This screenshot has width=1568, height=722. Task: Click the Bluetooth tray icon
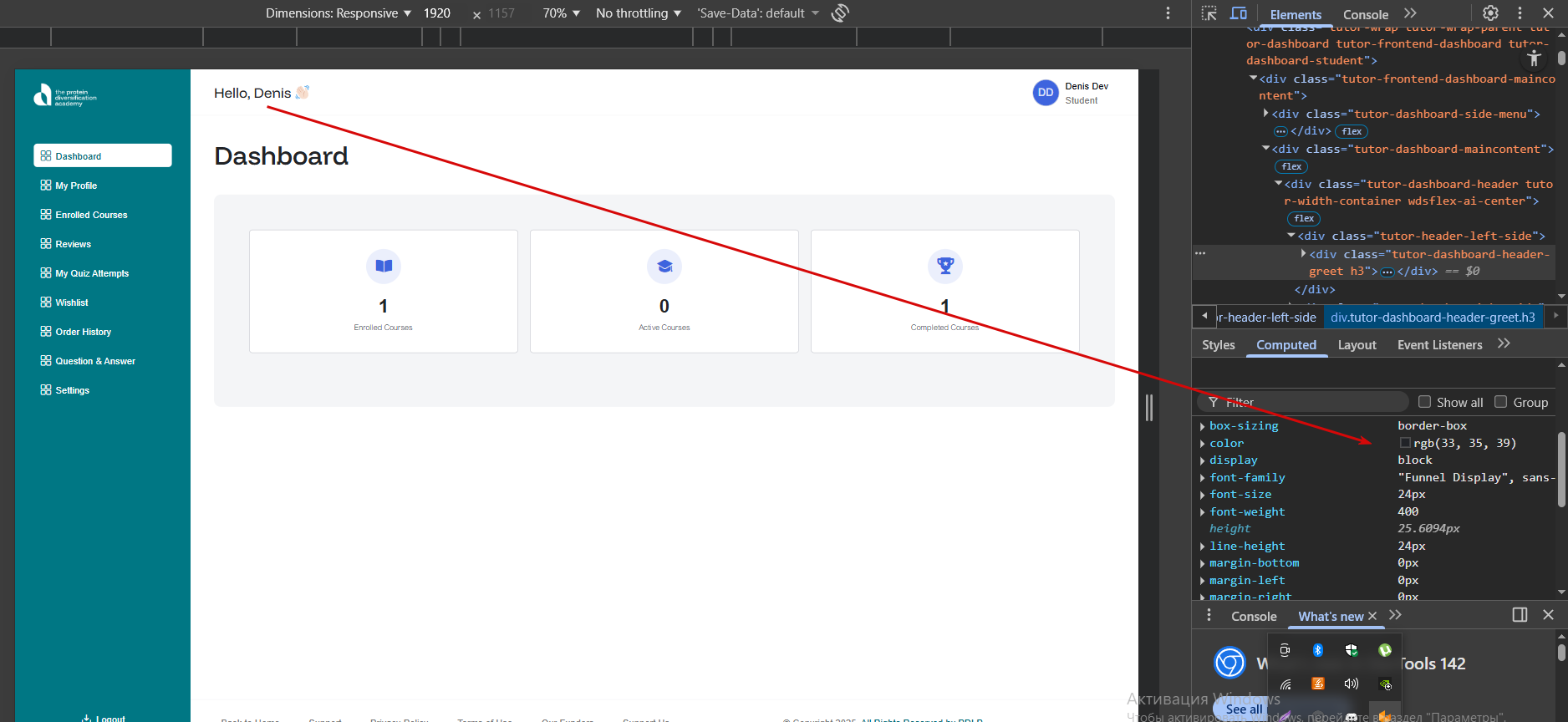click(1318, 650)
